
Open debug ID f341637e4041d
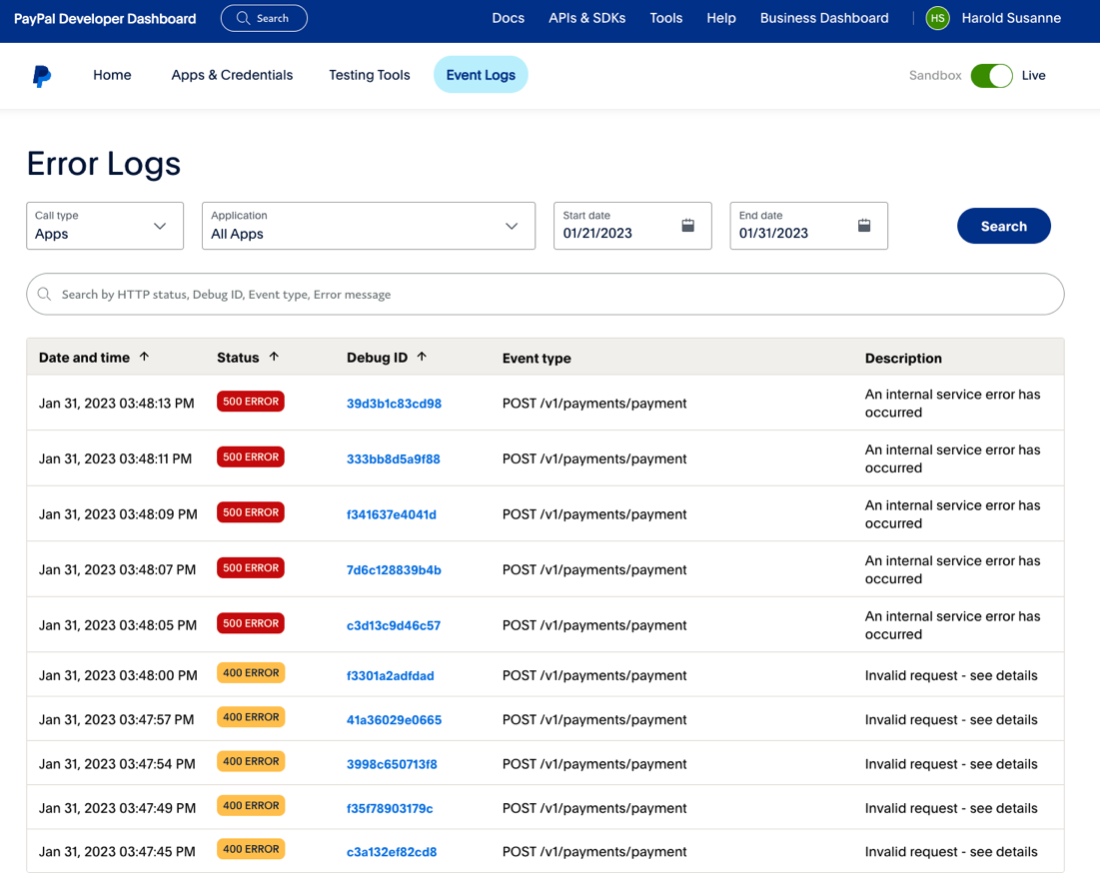(391, 514)
